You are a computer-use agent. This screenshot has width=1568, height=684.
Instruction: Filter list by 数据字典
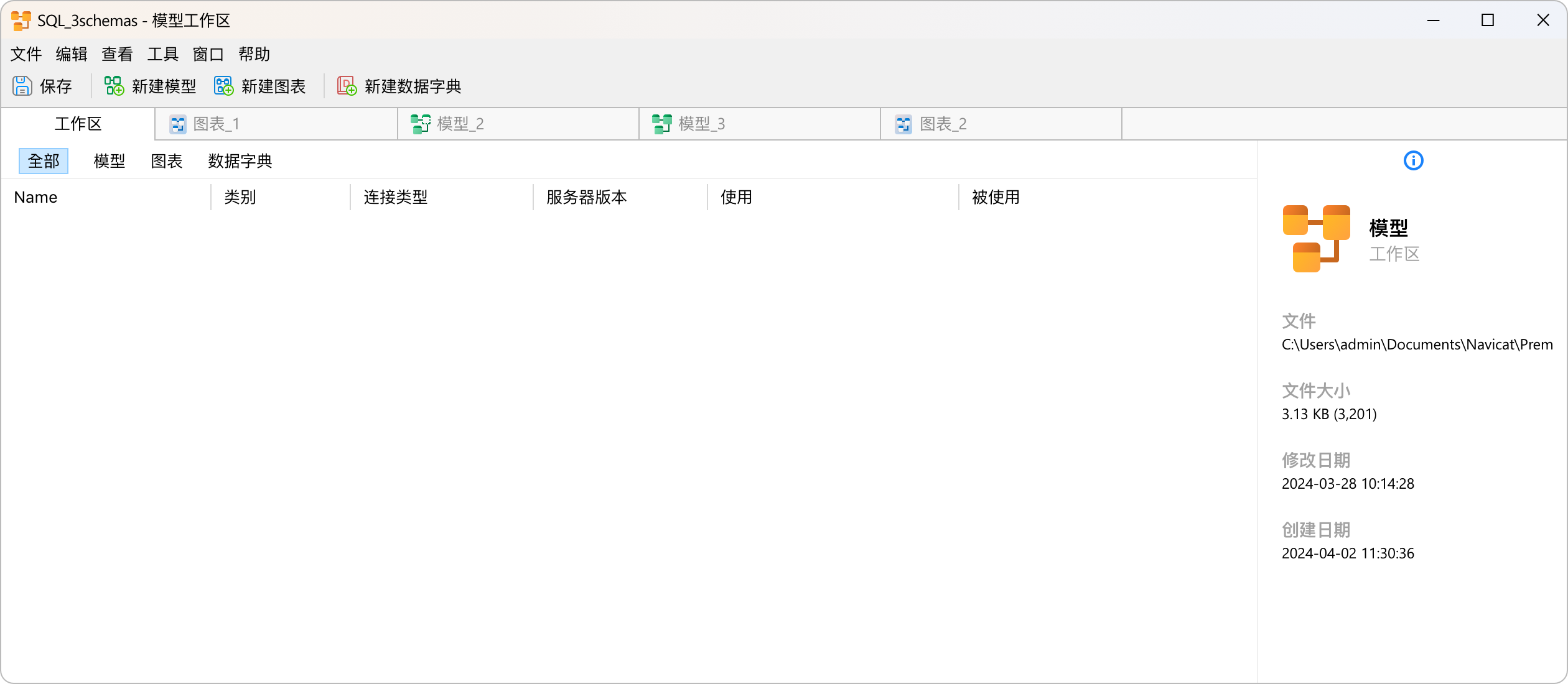[x=240, y=162]
